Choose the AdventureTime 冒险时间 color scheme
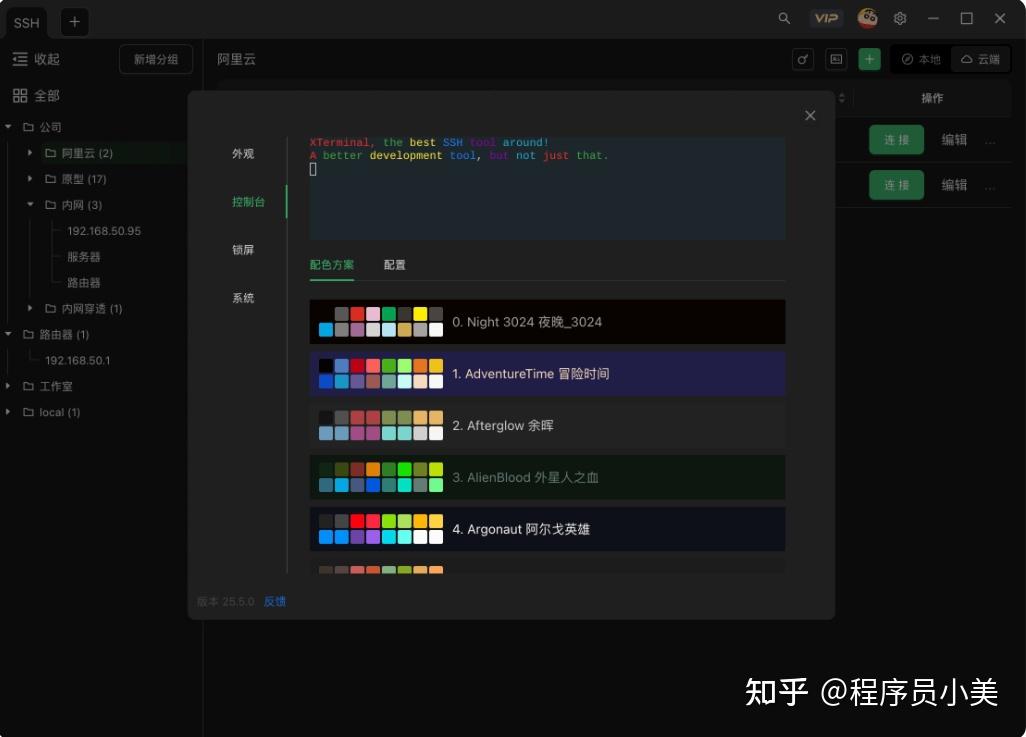This screenshot has width=1026, height=737. click(x=547, y=374)
